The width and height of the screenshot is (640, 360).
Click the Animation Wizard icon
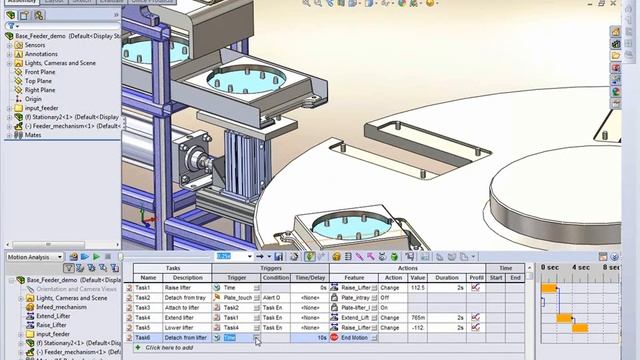294,257
